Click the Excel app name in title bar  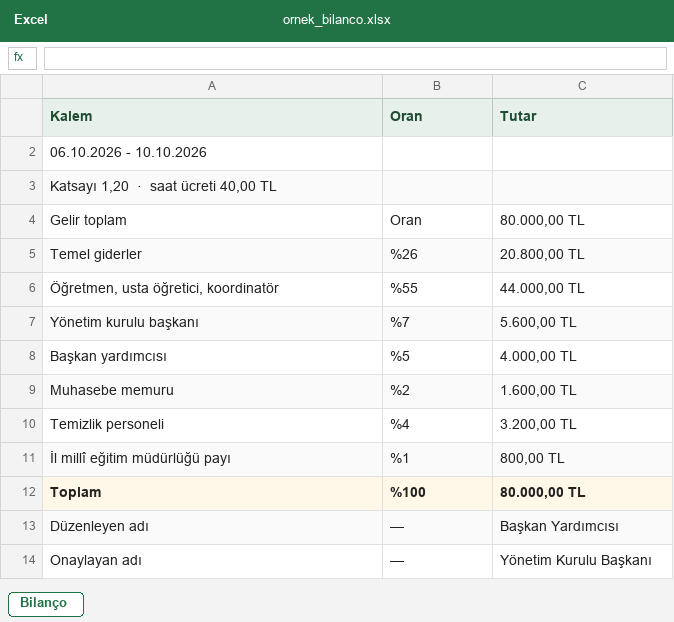click(31, 20)
